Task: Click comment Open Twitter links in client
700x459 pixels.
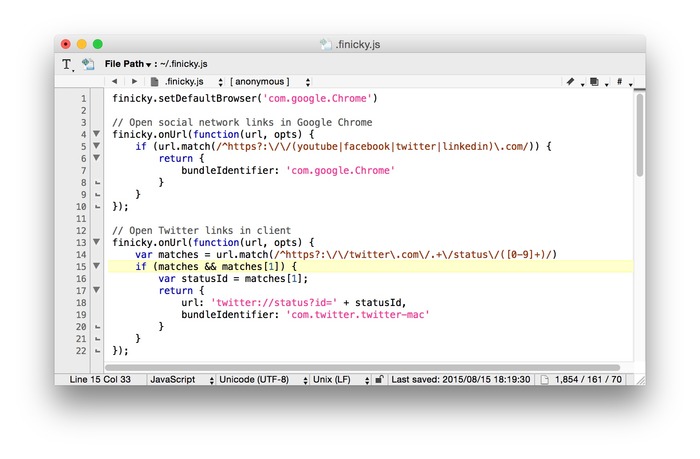Action: (x=201, y=230)
